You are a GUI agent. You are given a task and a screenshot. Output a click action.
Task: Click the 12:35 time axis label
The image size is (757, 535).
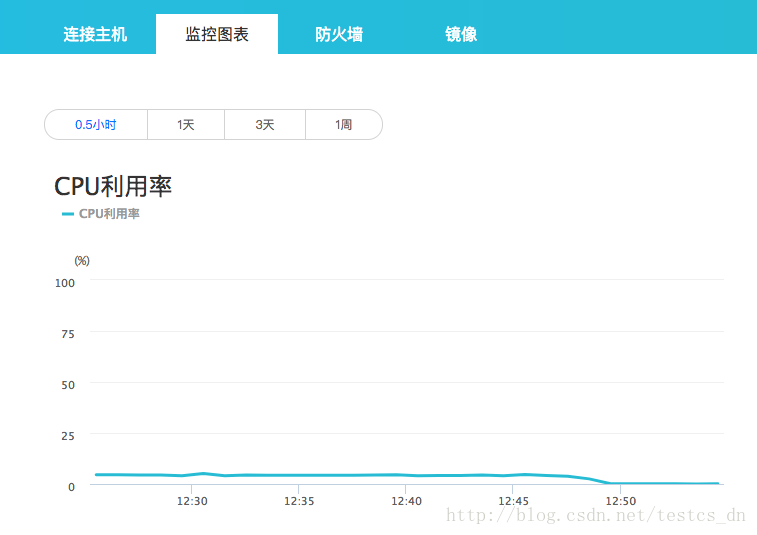[x=299, y=501]
